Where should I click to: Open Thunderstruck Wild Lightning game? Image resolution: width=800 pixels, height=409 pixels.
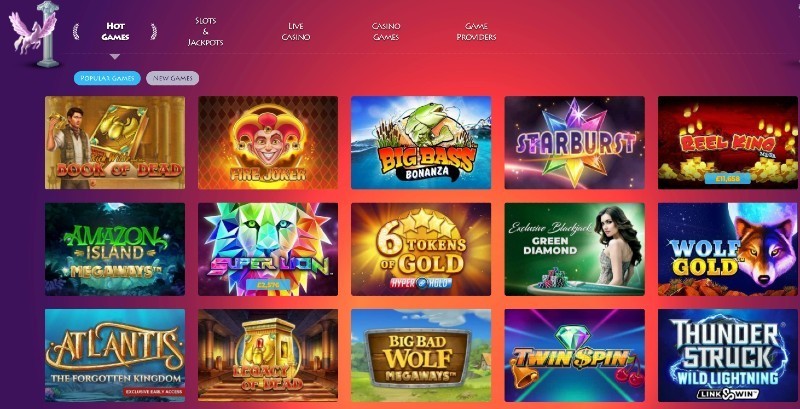pyautogui.click(x=728, y=355)
